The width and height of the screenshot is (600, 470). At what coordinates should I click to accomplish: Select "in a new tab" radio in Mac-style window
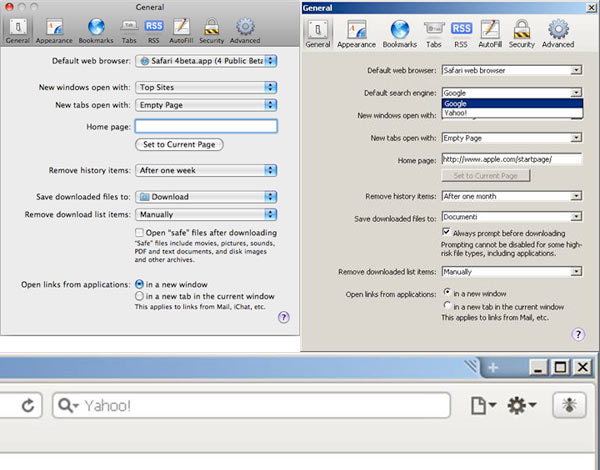[x=139, y=296]
